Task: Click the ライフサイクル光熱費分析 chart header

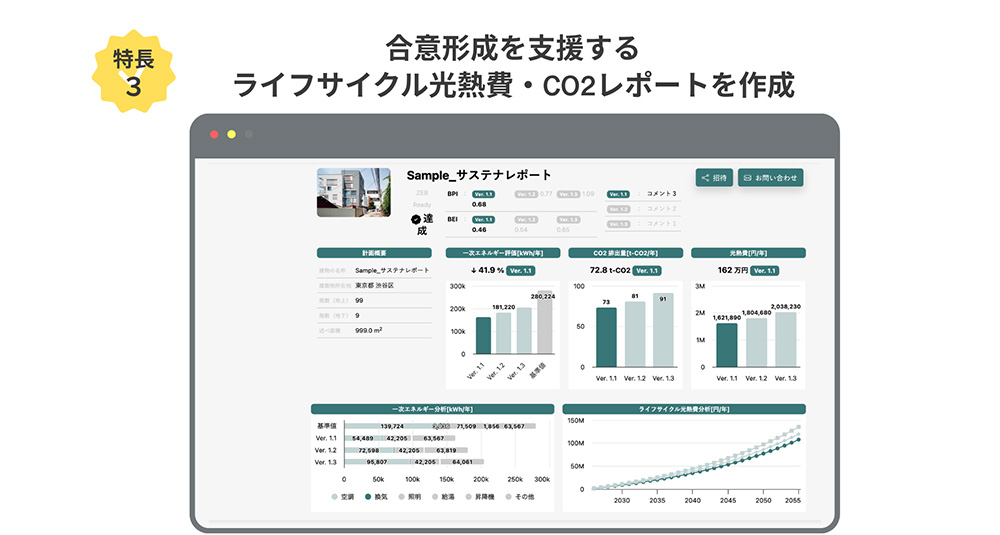Action: (x=684, y=409)
